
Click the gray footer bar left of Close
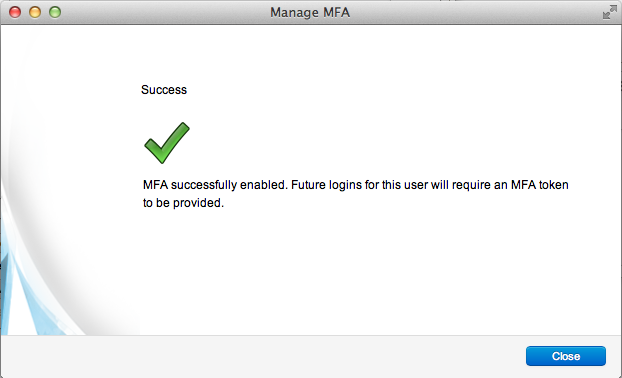click(x=262, y=356)
